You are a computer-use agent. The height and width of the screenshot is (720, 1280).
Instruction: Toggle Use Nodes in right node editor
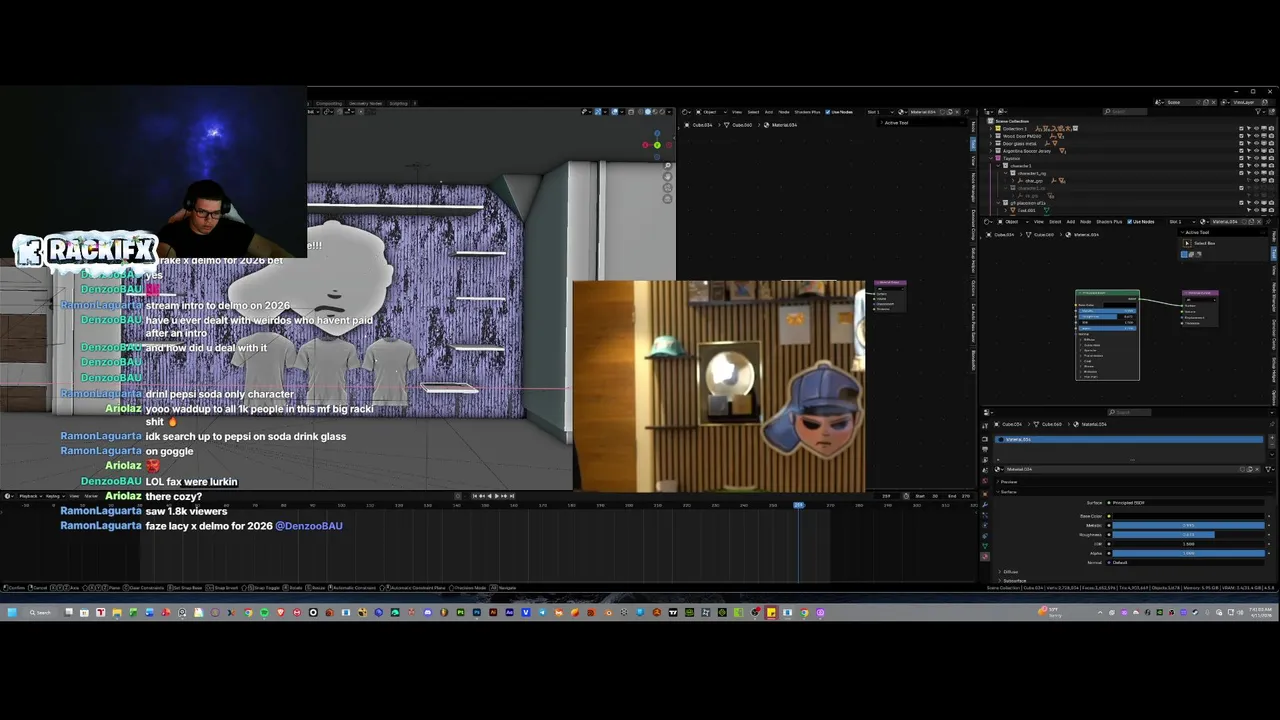[1130, 222]
